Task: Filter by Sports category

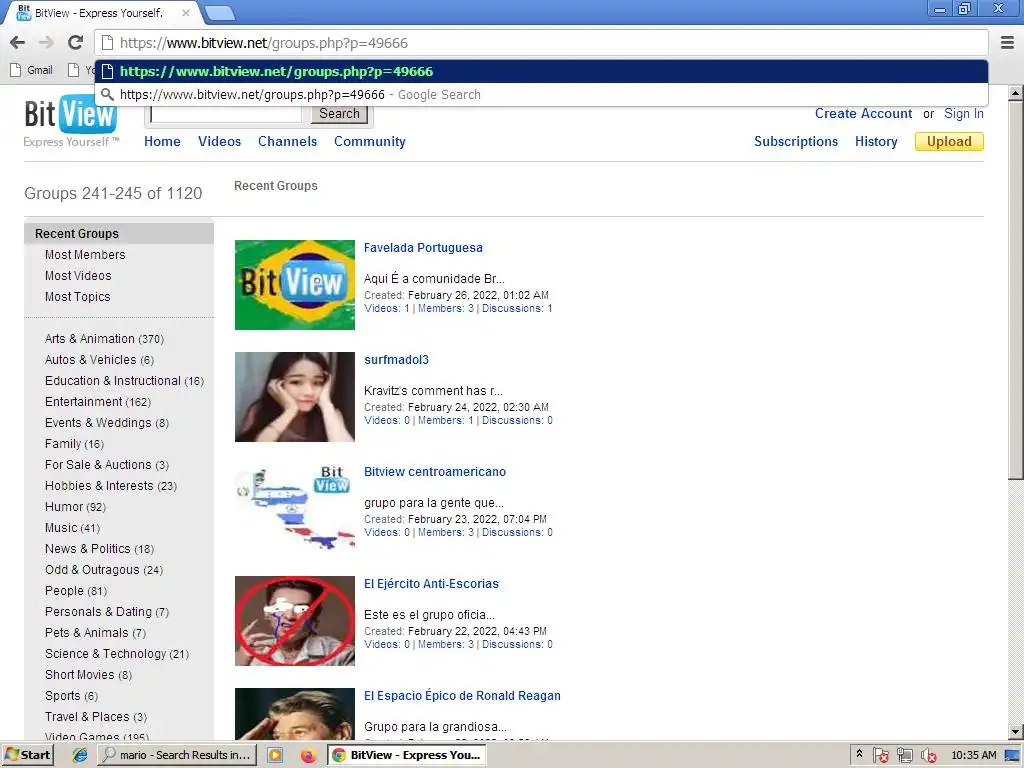Action: click(x=71, y=696)
